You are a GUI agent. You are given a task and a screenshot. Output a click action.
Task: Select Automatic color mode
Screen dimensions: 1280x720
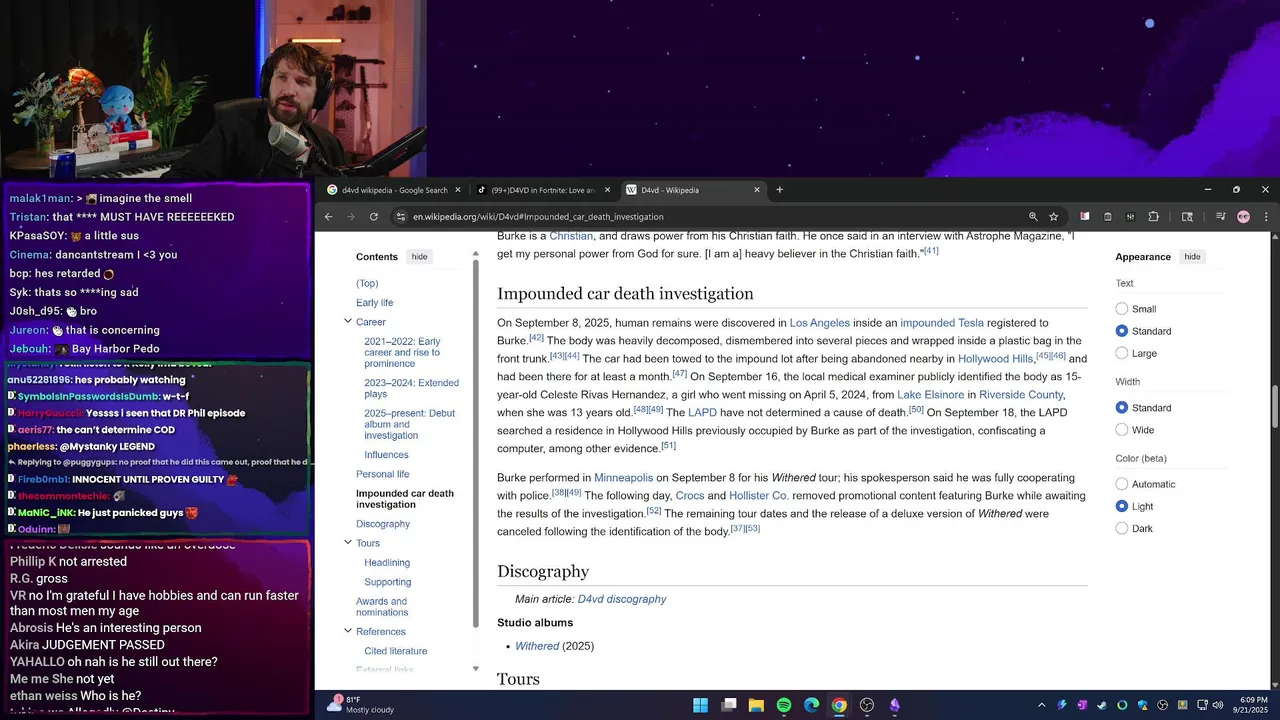1121,484
